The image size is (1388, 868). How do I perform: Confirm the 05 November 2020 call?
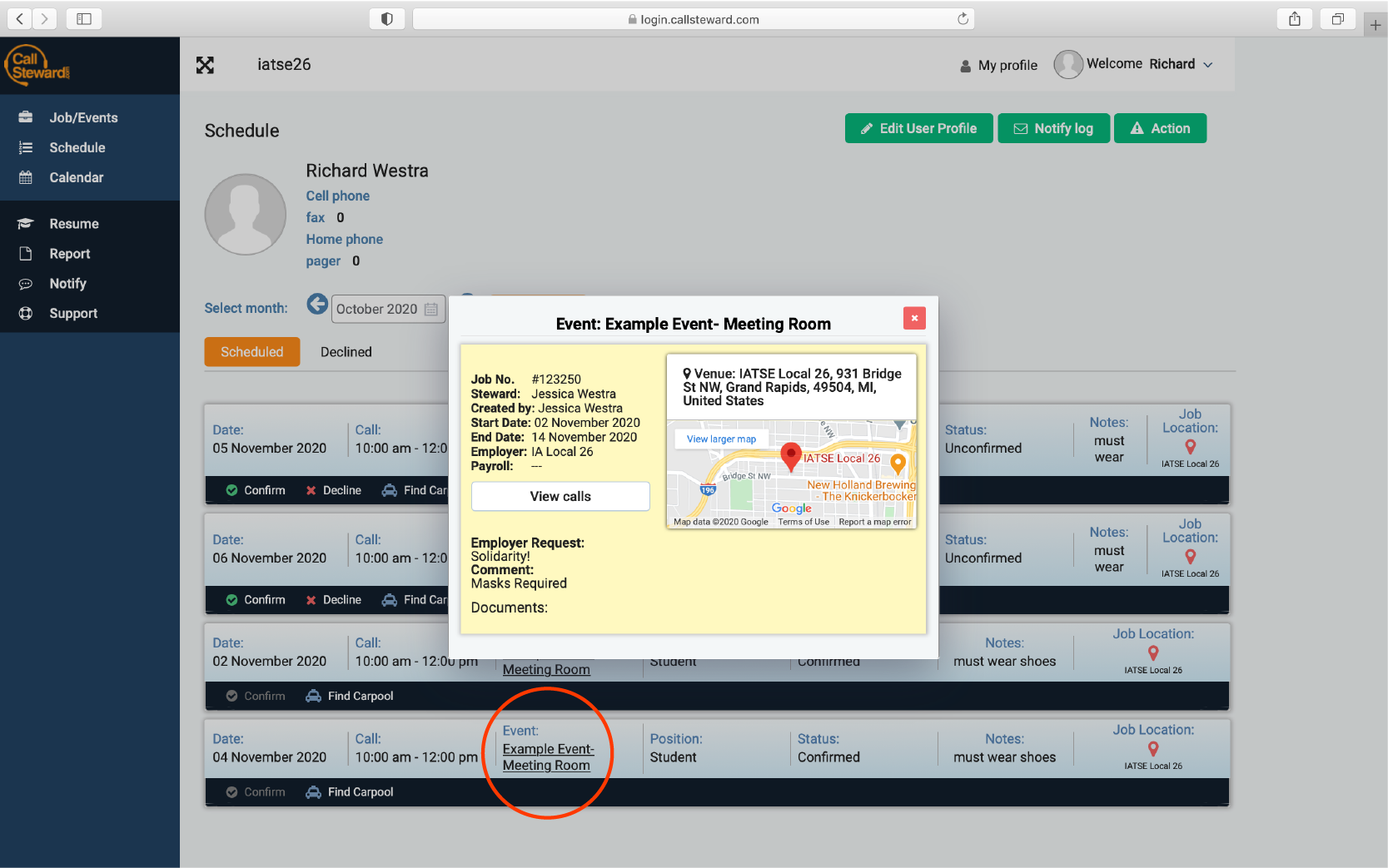[x=256, y=490]
